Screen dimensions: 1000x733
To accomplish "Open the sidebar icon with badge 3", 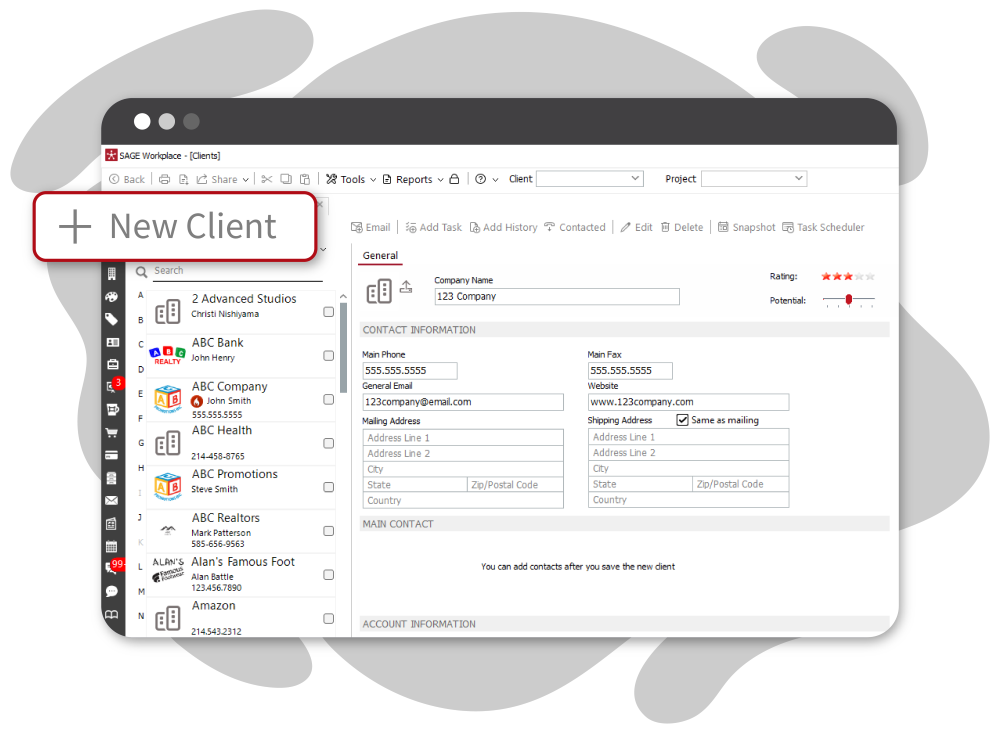I will pyautogui.click(x=113, y=386).
